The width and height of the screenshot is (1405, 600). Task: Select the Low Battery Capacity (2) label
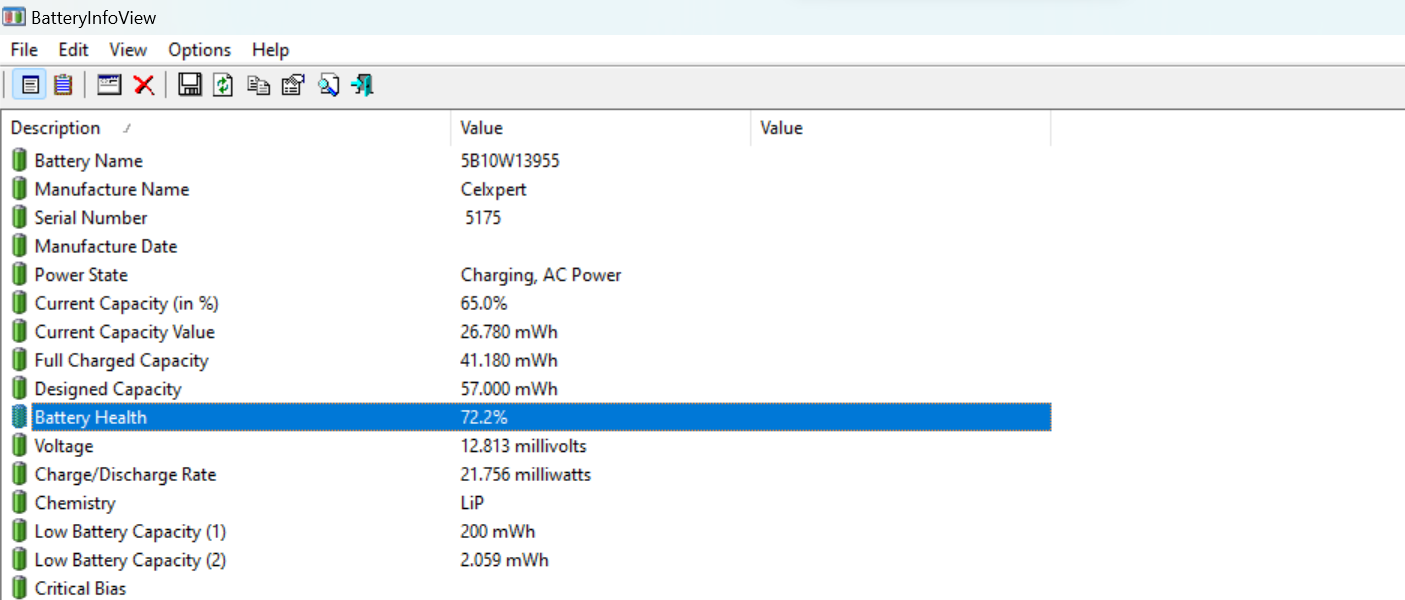tap(130, 560)
